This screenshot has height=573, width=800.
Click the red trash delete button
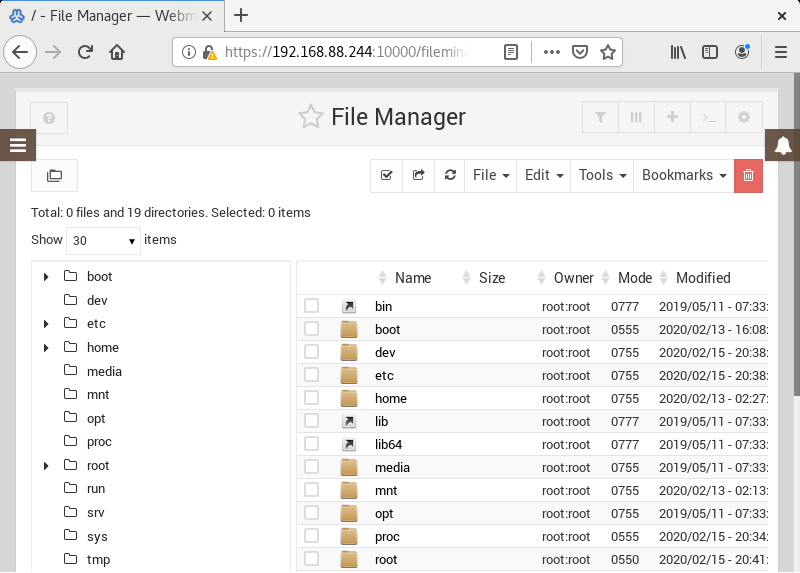pyautogui.click(x=748, y=176)
